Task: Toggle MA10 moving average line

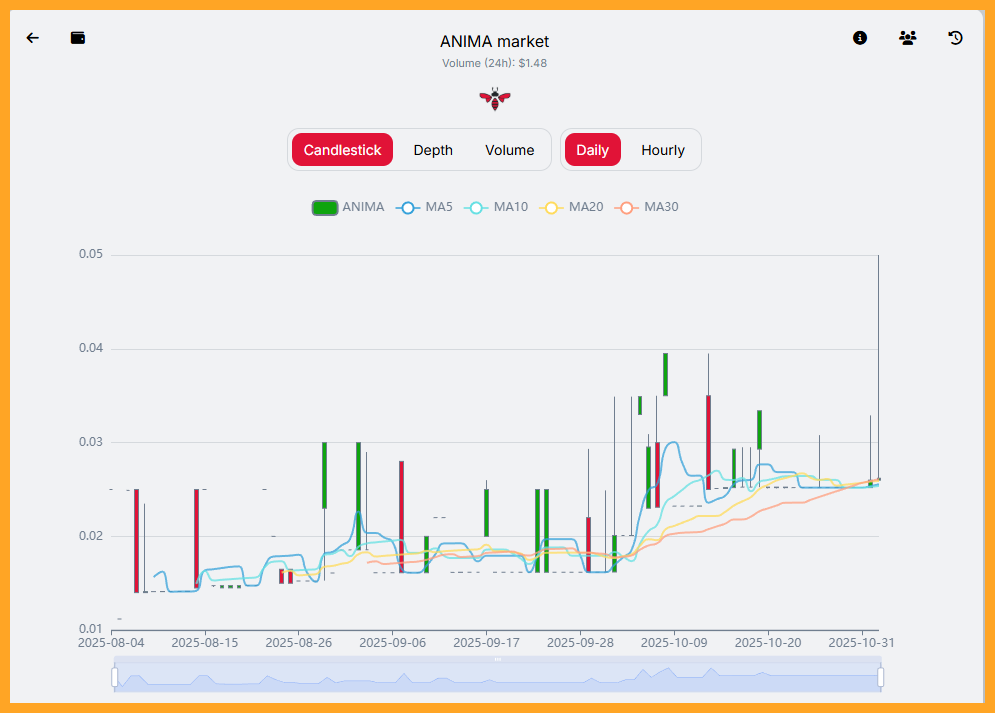Action: tap(497, 207)
